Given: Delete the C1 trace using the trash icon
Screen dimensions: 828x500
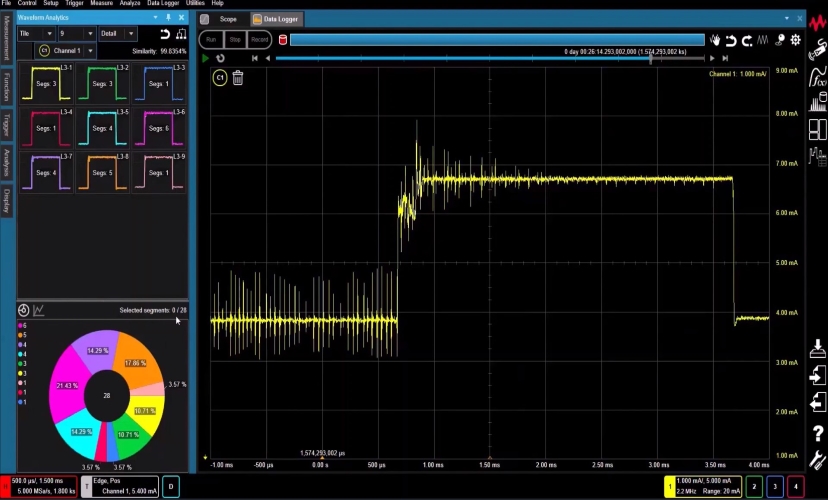Looking at the screenshot, I should click(x=238, y=78).
